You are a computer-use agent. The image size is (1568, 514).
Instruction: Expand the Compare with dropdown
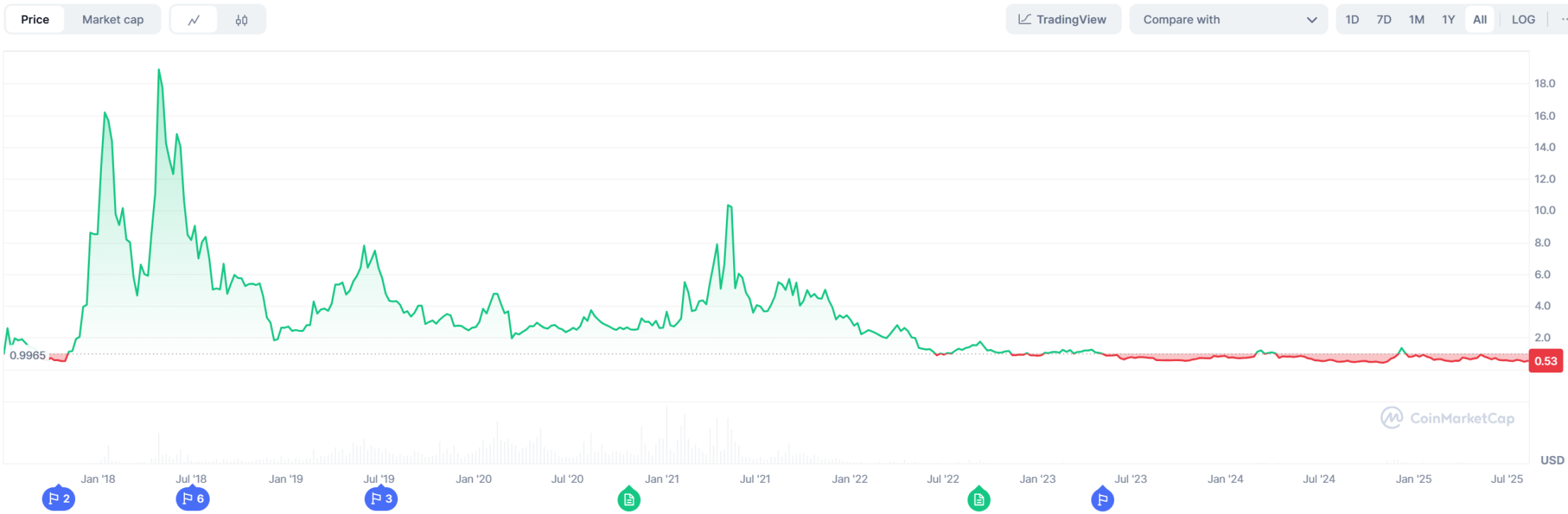tap(1228, 20)
